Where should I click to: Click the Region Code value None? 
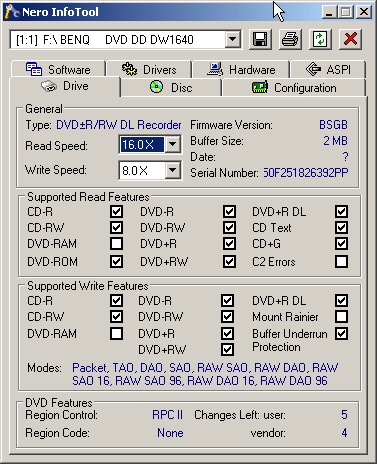170,433
